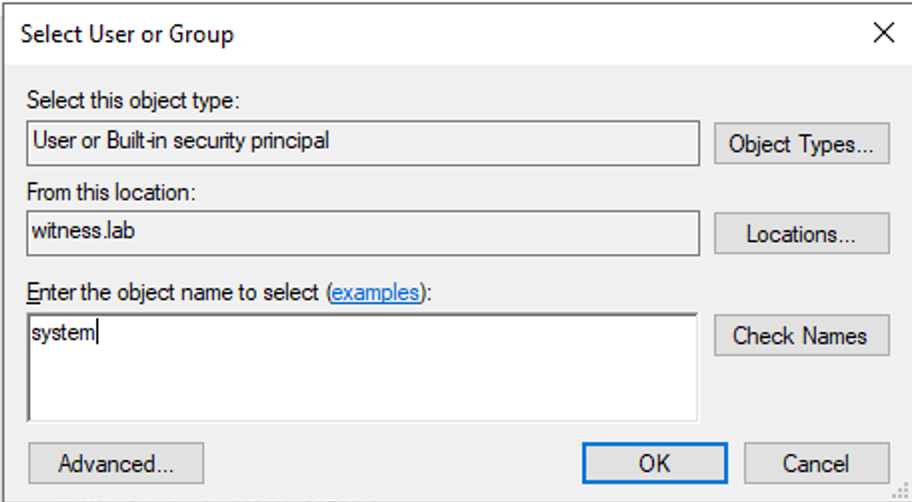The width and height of the screenshot is (912, 502).
Task: Click blank dialog area between Advanced and OK
Action: 390,464
